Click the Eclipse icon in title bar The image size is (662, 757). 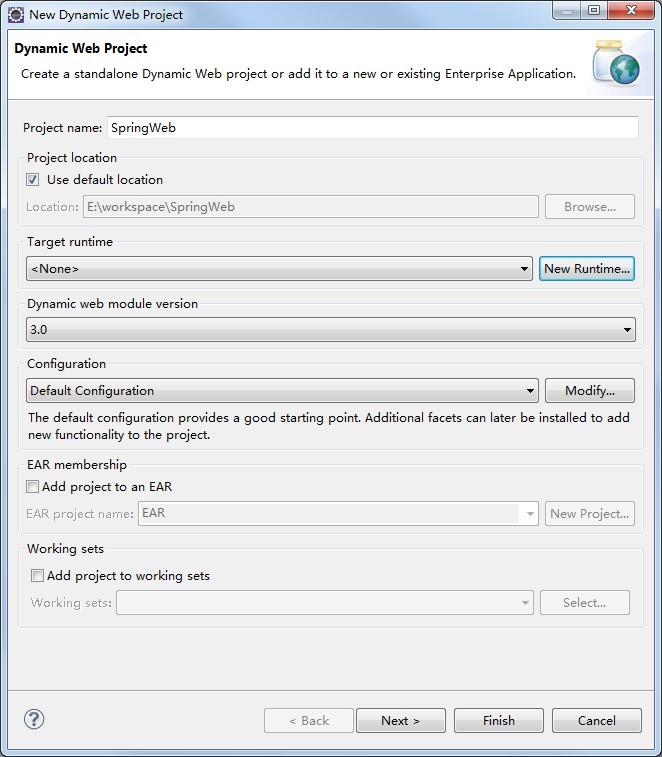[x=15, y=14]
